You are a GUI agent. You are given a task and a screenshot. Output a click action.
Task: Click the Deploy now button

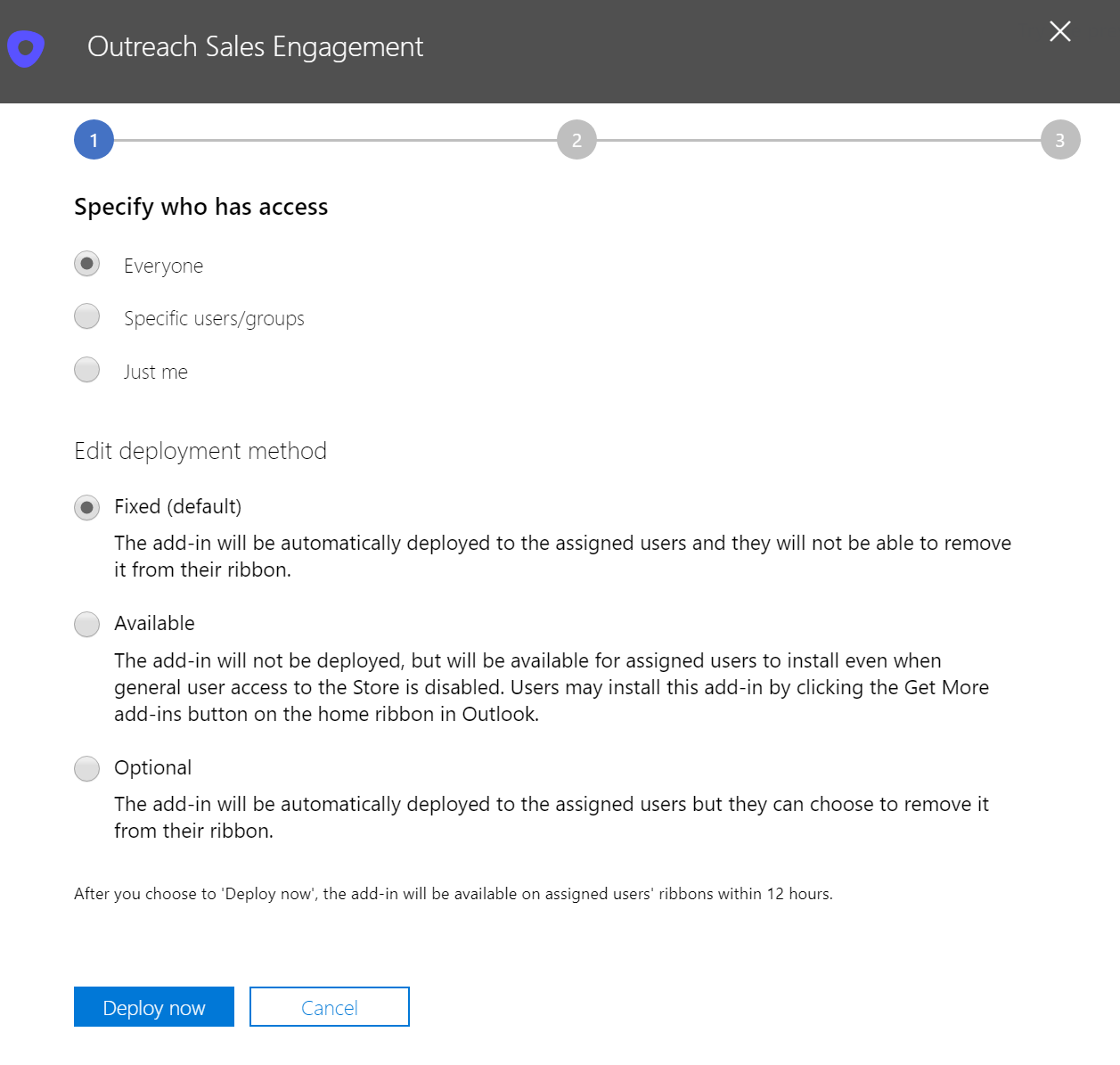click(154, 1007)
